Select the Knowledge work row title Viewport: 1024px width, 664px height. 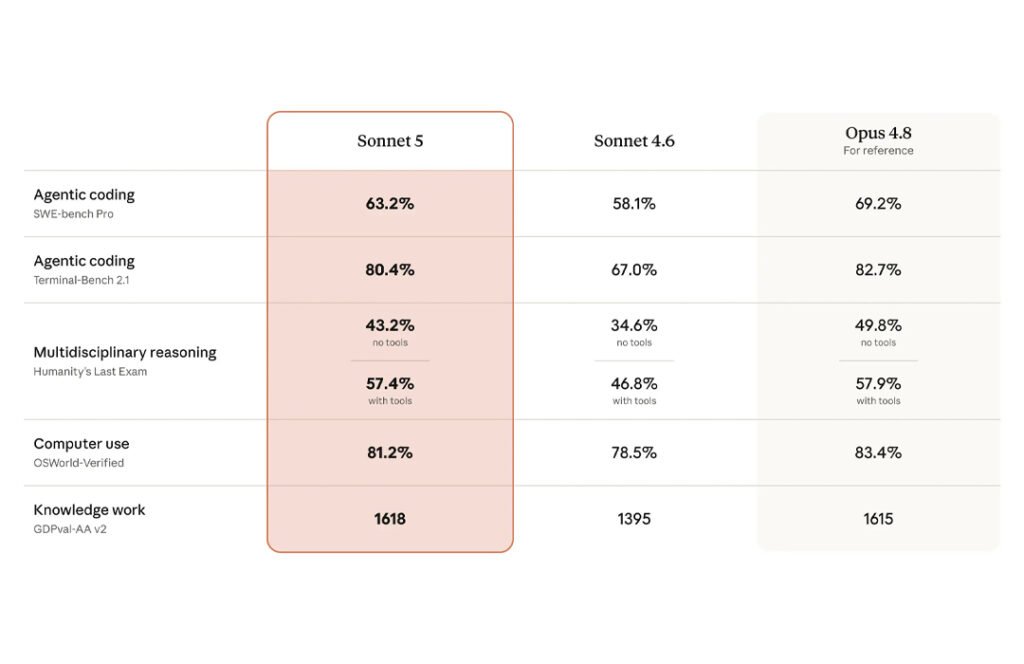[x=89, y=510]
